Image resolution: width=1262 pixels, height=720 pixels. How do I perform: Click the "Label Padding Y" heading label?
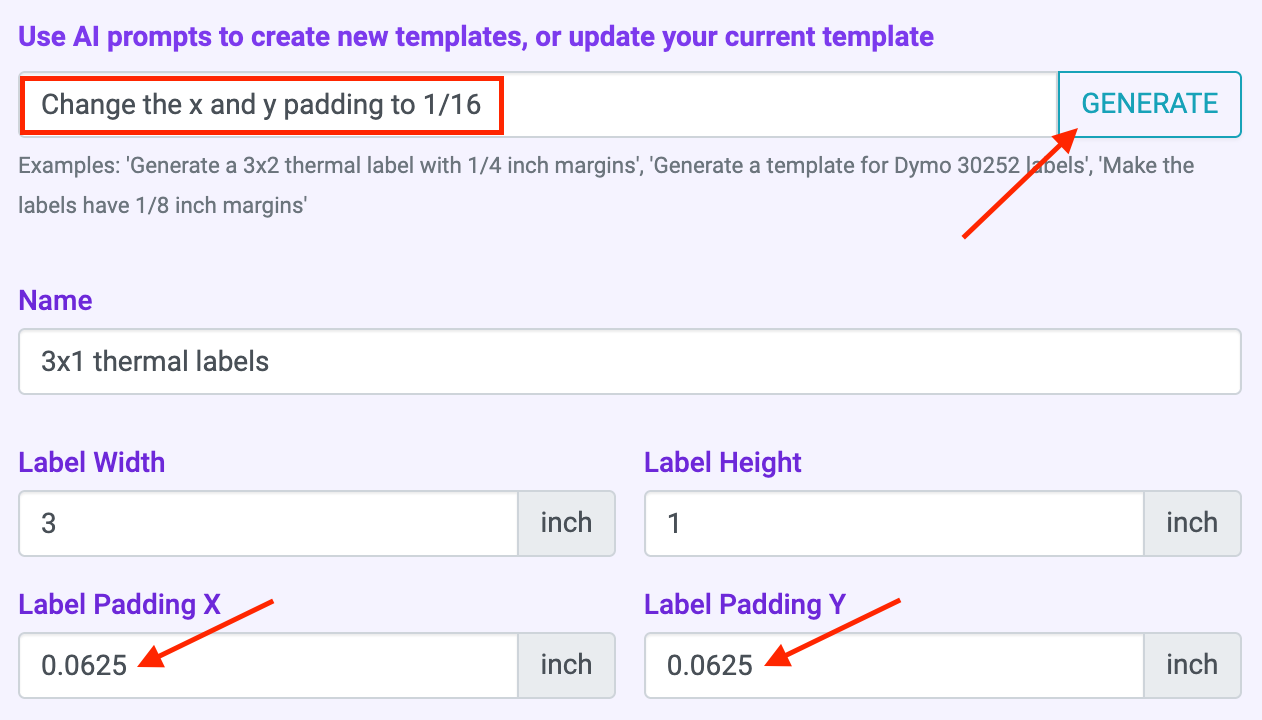point(745,605)
